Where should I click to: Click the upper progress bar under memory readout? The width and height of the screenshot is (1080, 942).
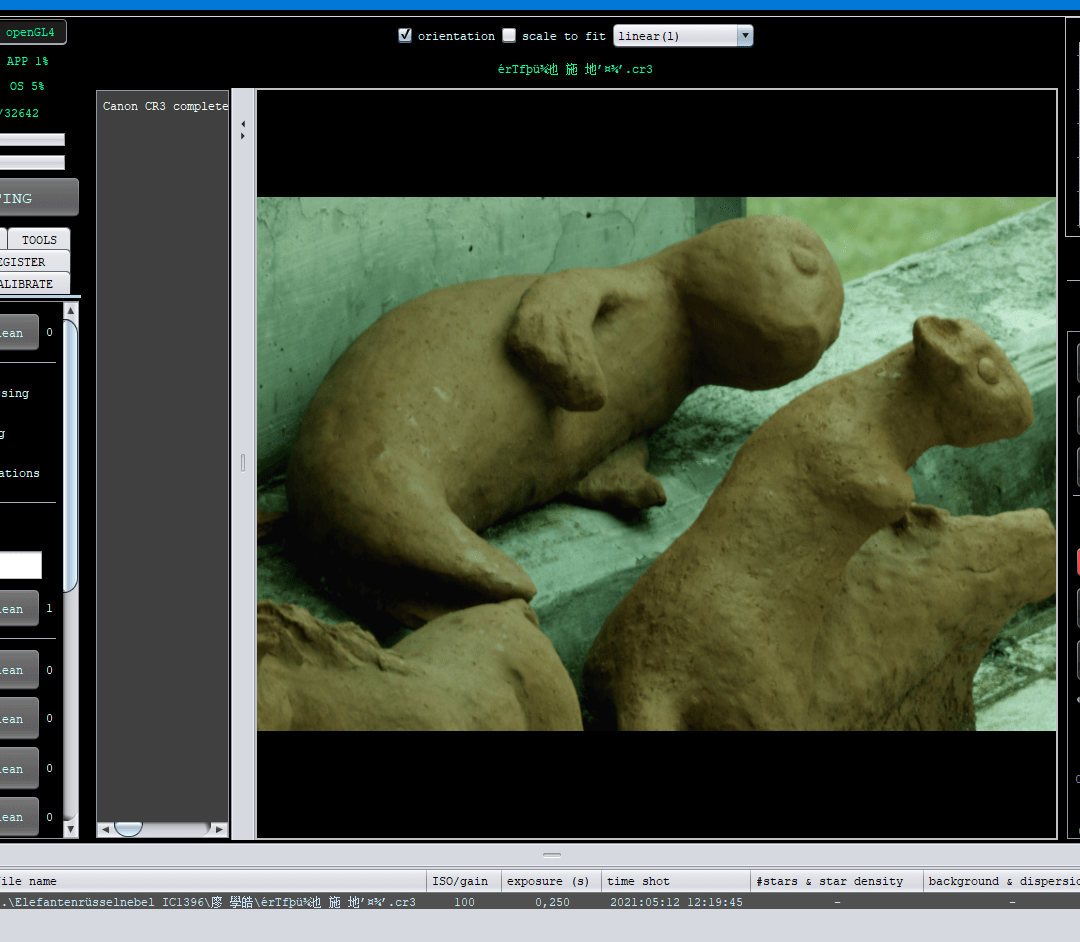click(32, 140)
